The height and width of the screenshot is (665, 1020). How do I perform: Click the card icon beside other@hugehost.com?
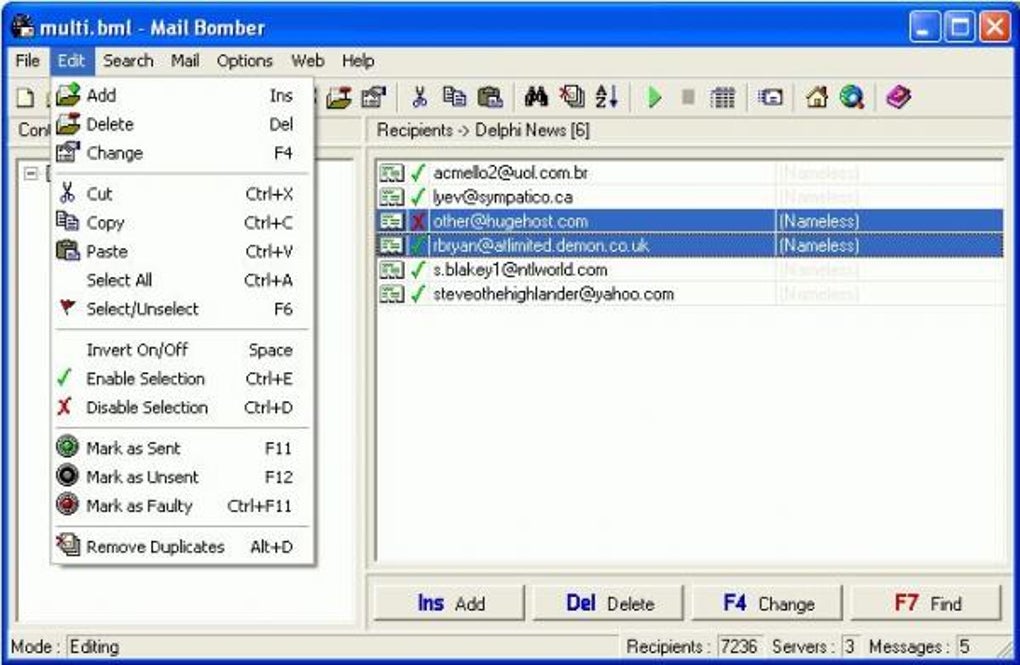tap(392, 222)
